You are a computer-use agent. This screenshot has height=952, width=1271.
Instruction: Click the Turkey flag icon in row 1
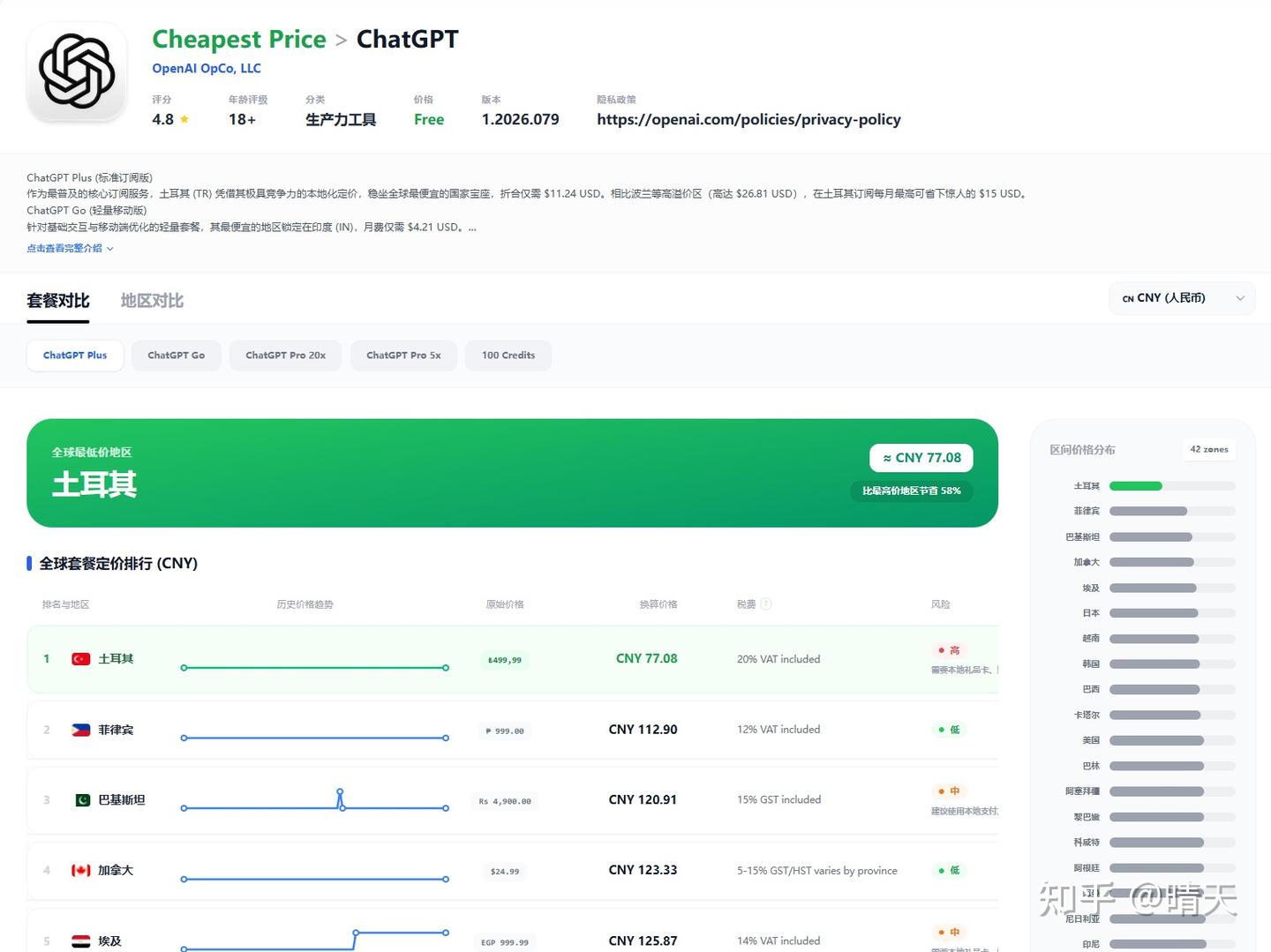pyautogui.click(x=81, y=659)
